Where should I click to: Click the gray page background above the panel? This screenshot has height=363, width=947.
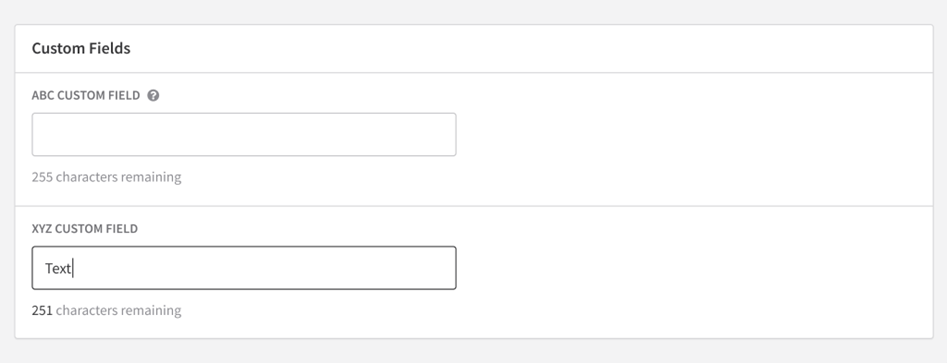pos(474,11)
